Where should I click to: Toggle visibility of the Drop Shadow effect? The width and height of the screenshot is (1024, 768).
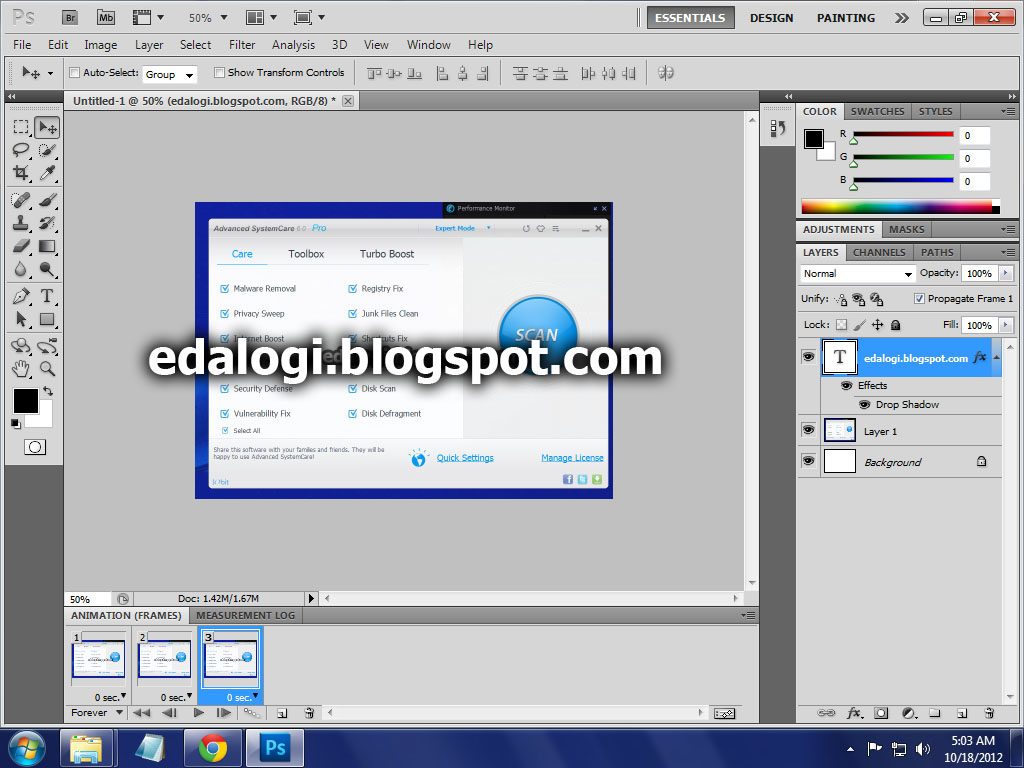point(863,404)
